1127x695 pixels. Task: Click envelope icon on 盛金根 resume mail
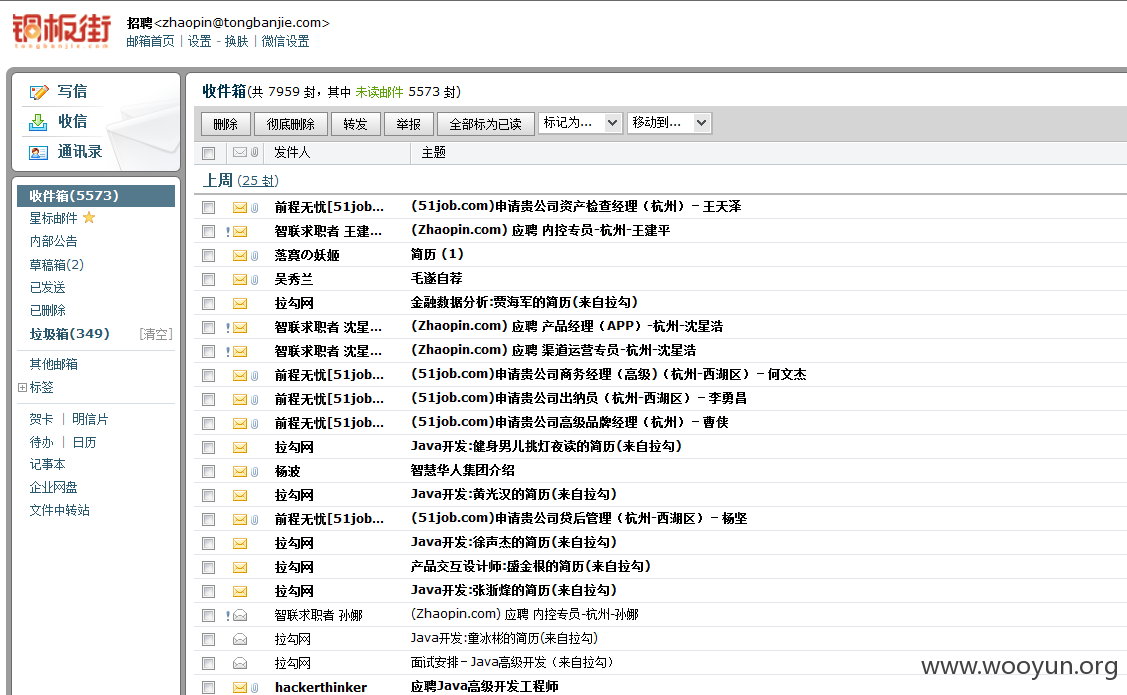(240, 568)
